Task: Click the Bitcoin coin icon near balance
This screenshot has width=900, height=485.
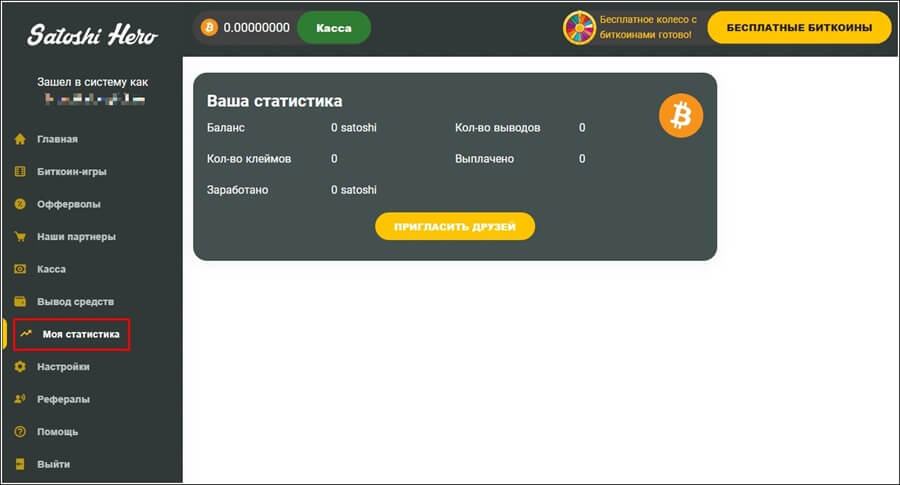Action: click(209, 28)
